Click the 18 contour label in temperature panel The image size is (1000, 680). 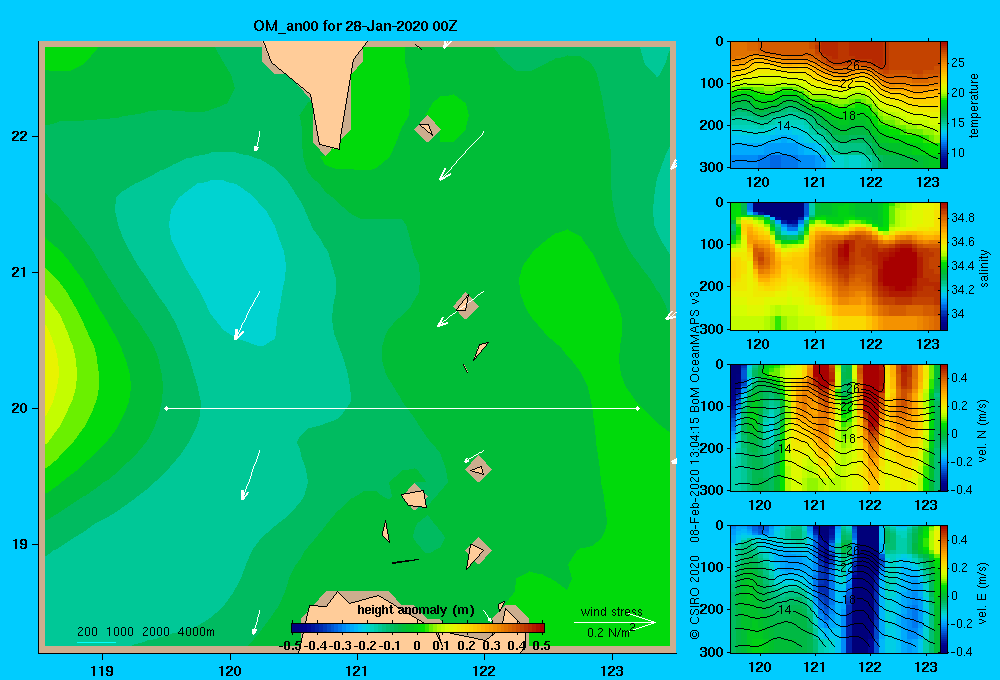pyautogui.click(x=848, y=115)
